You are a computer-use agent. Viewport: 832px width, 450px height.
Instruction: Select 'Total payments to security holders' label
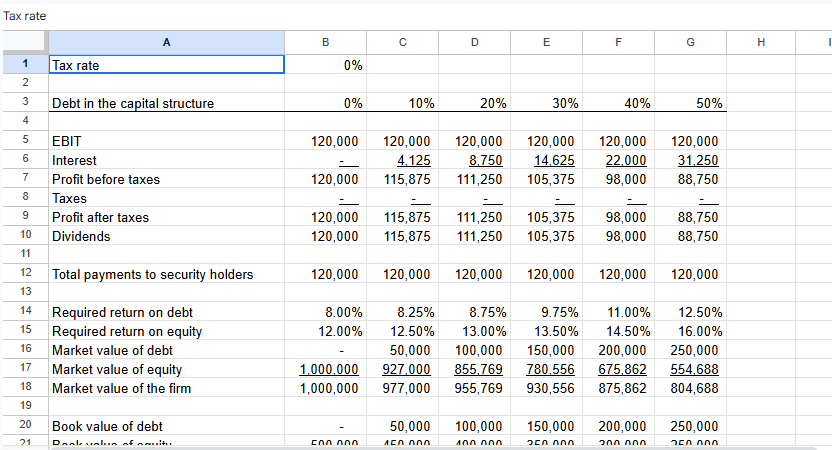point(152,274)
